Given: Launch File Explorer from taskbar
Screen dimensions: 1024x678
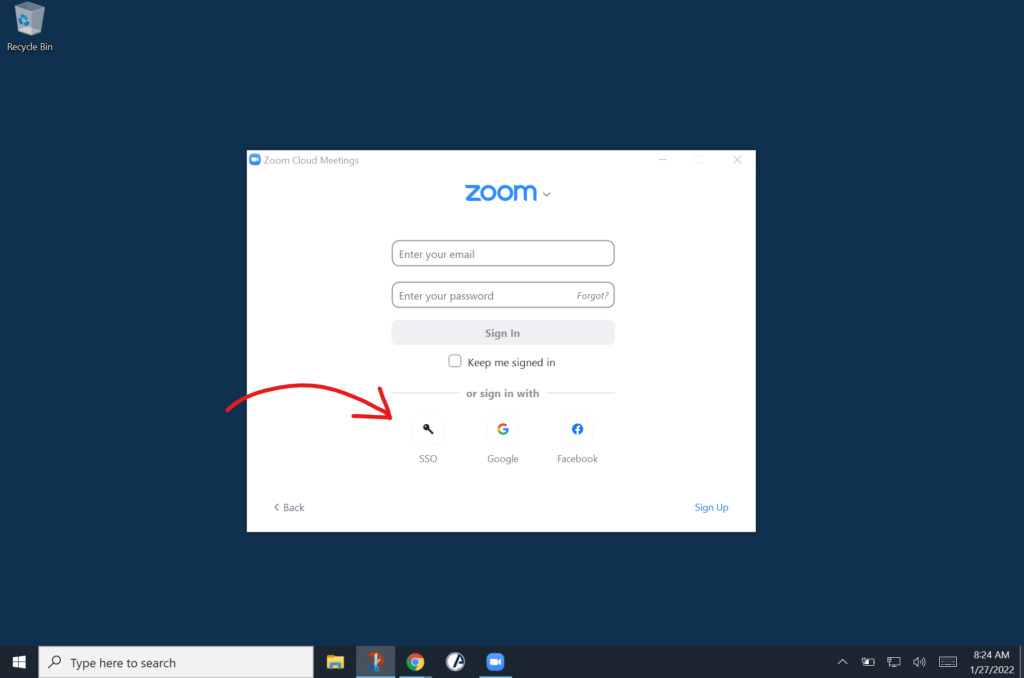Looking at the screenshot, I should click(x=335, y=662).
